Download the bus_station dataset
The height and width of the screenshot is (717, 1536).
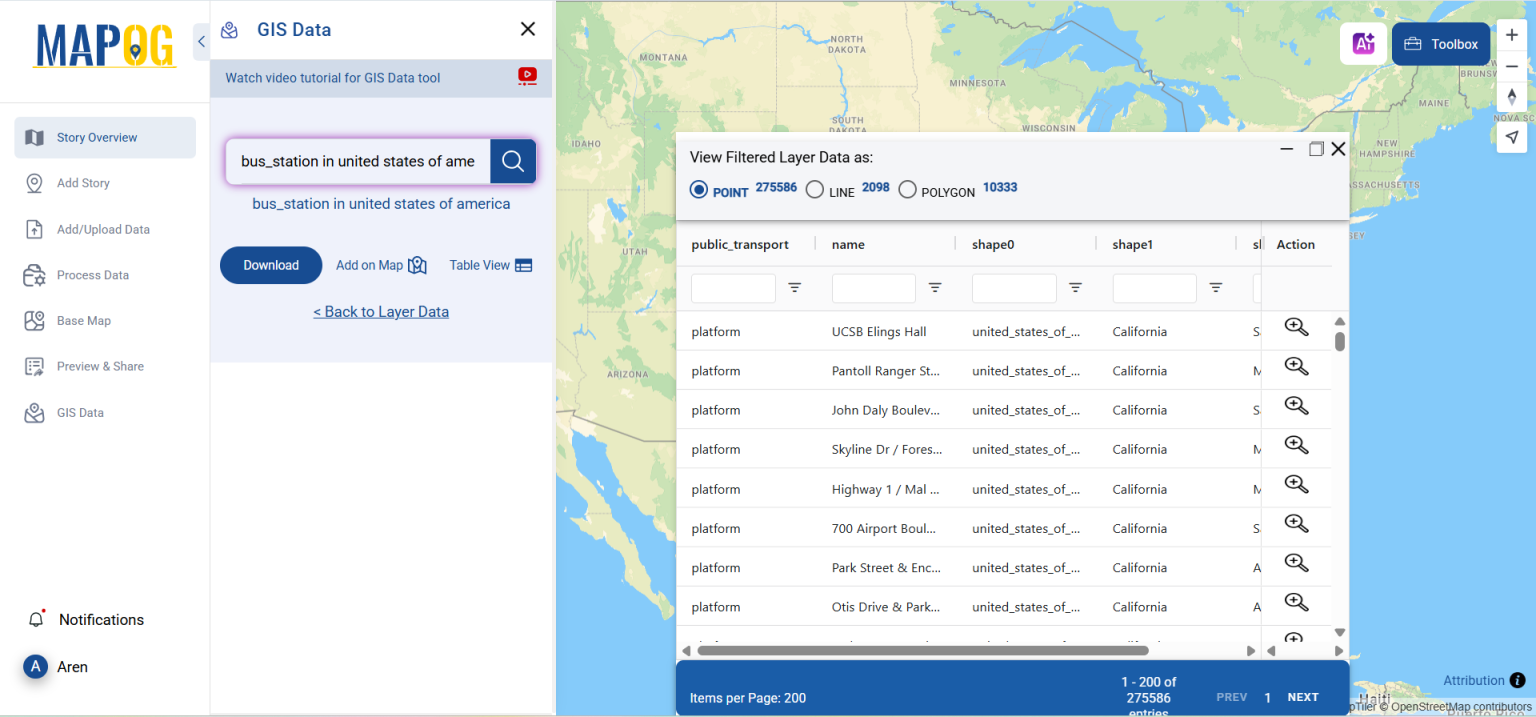point(270,265)
